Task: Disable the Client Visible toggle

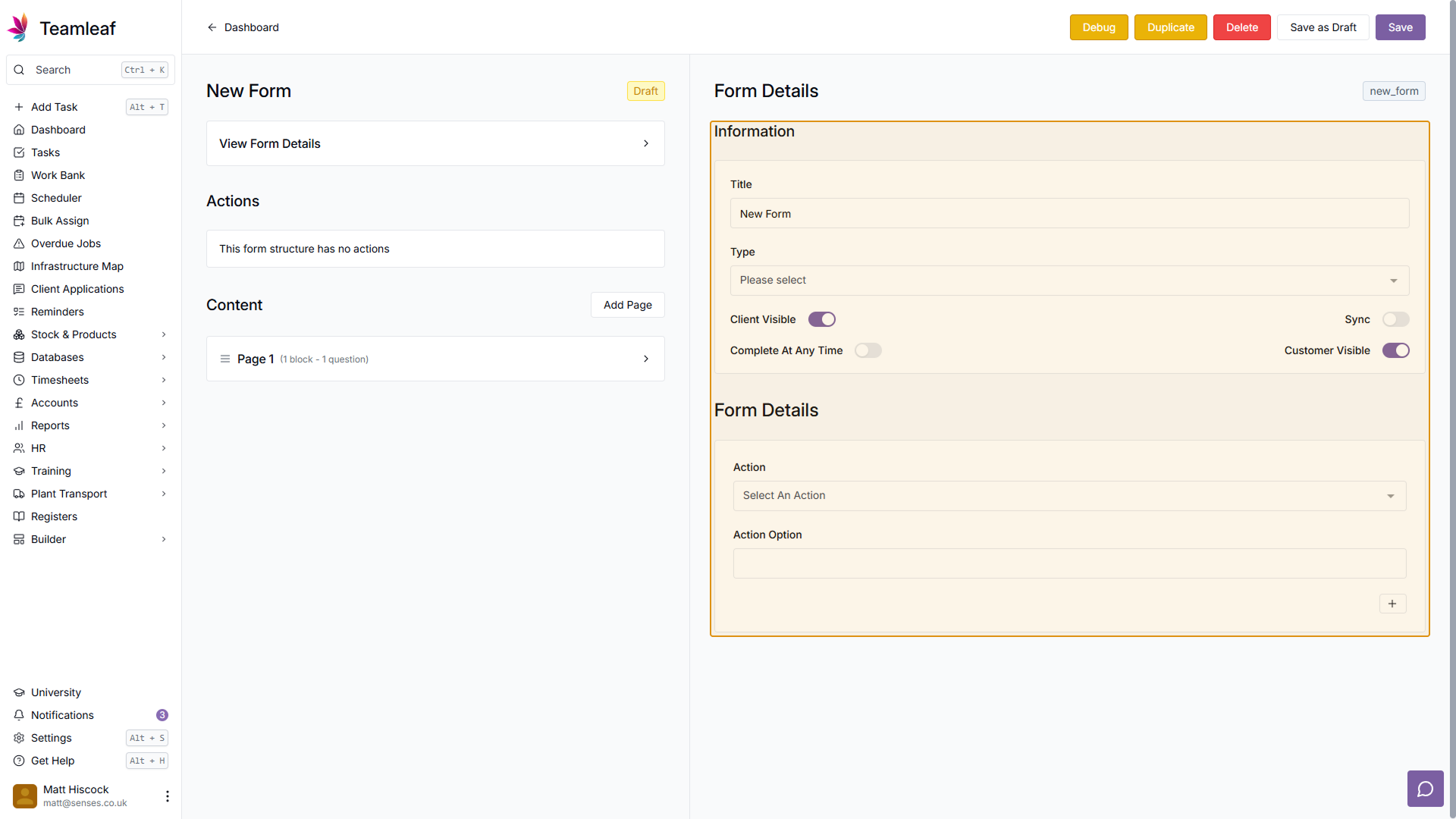Action: [x=821, y=319]
